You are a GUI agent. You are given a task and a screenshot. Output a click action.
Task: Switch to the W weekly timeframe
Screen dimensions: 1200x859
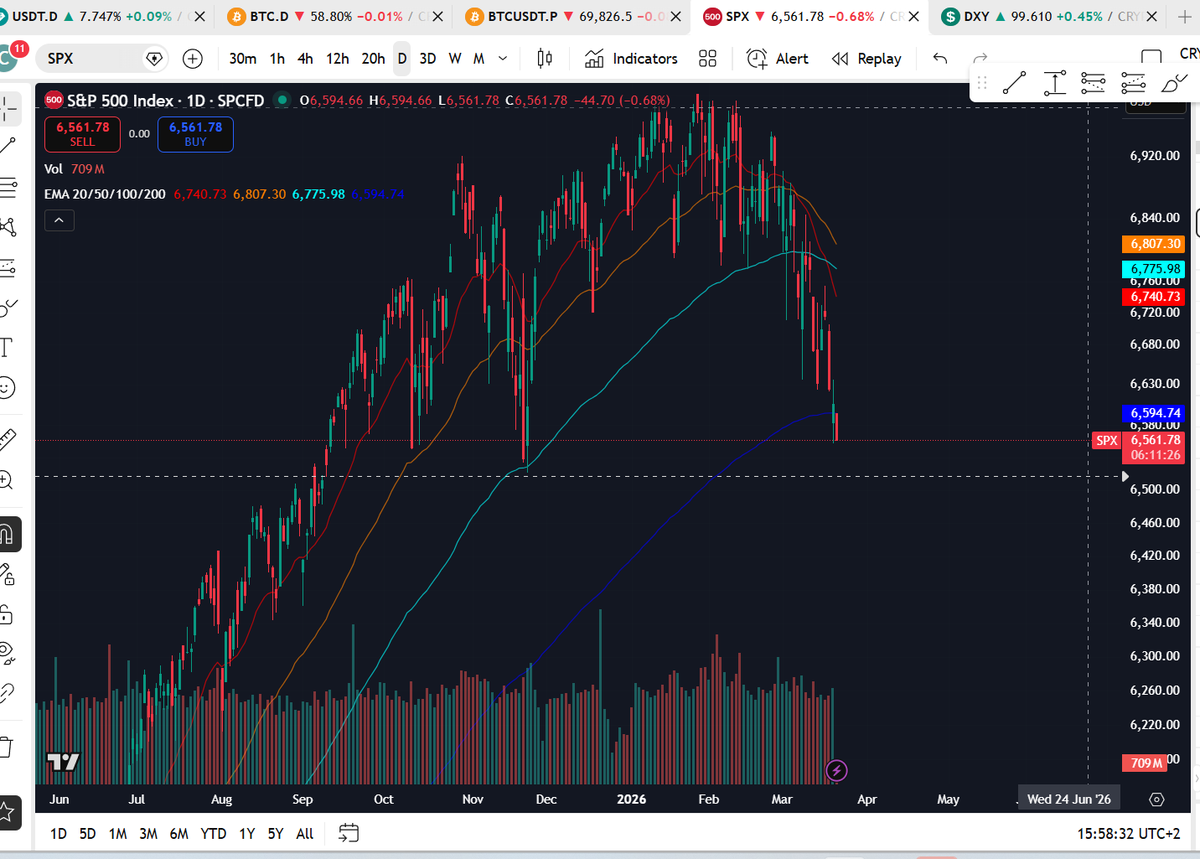[x=455, y=59]
